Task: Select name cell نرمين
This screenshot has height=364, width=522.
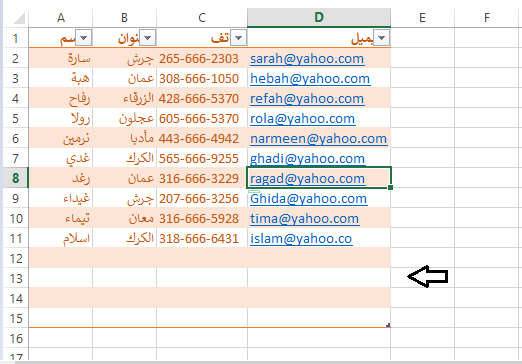Action: click(61, 139)
